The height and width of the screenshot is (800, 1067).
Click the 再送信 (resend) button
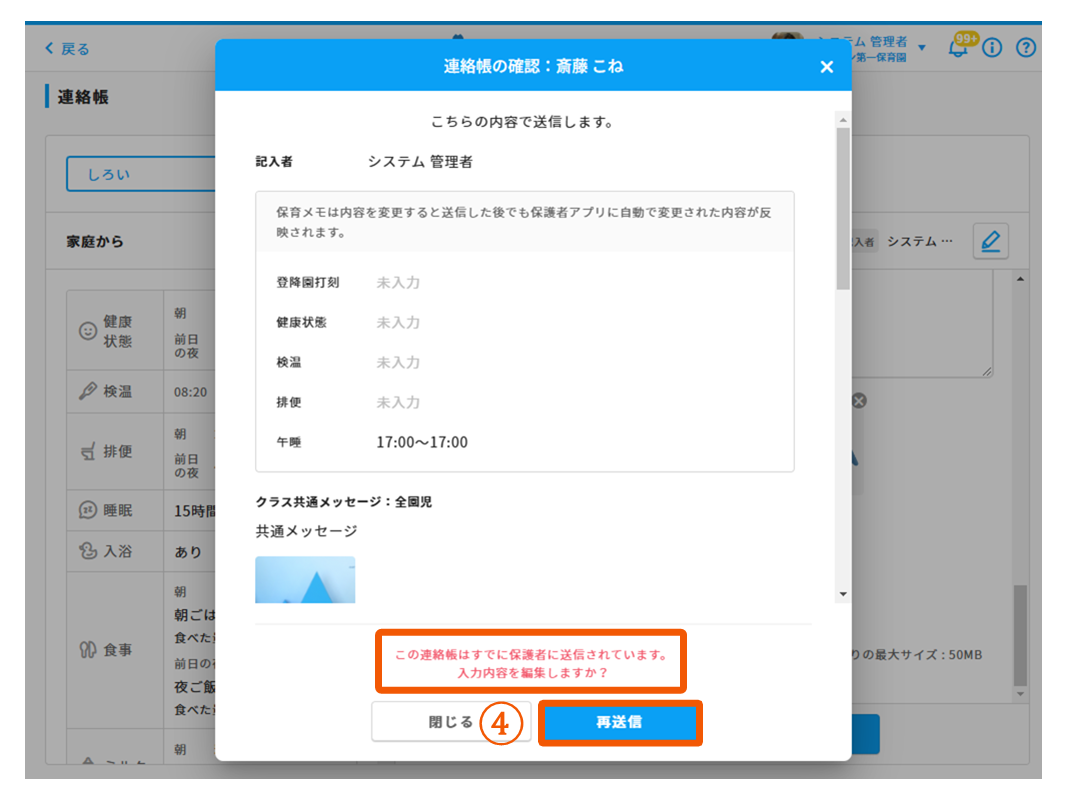[620, 722]
